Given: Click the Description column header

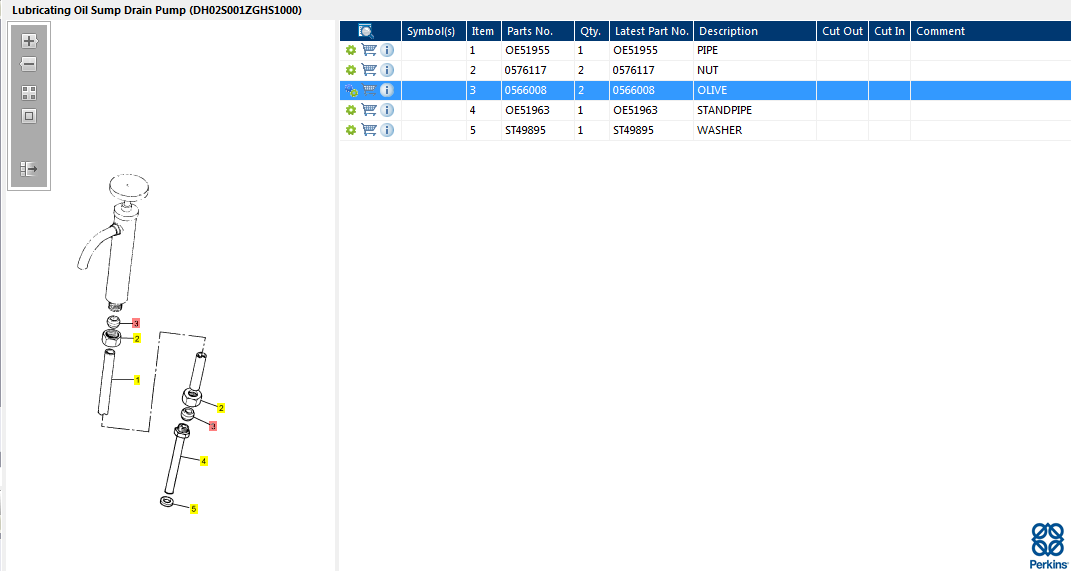Looking at the screenshot, I should pos(755,31).
